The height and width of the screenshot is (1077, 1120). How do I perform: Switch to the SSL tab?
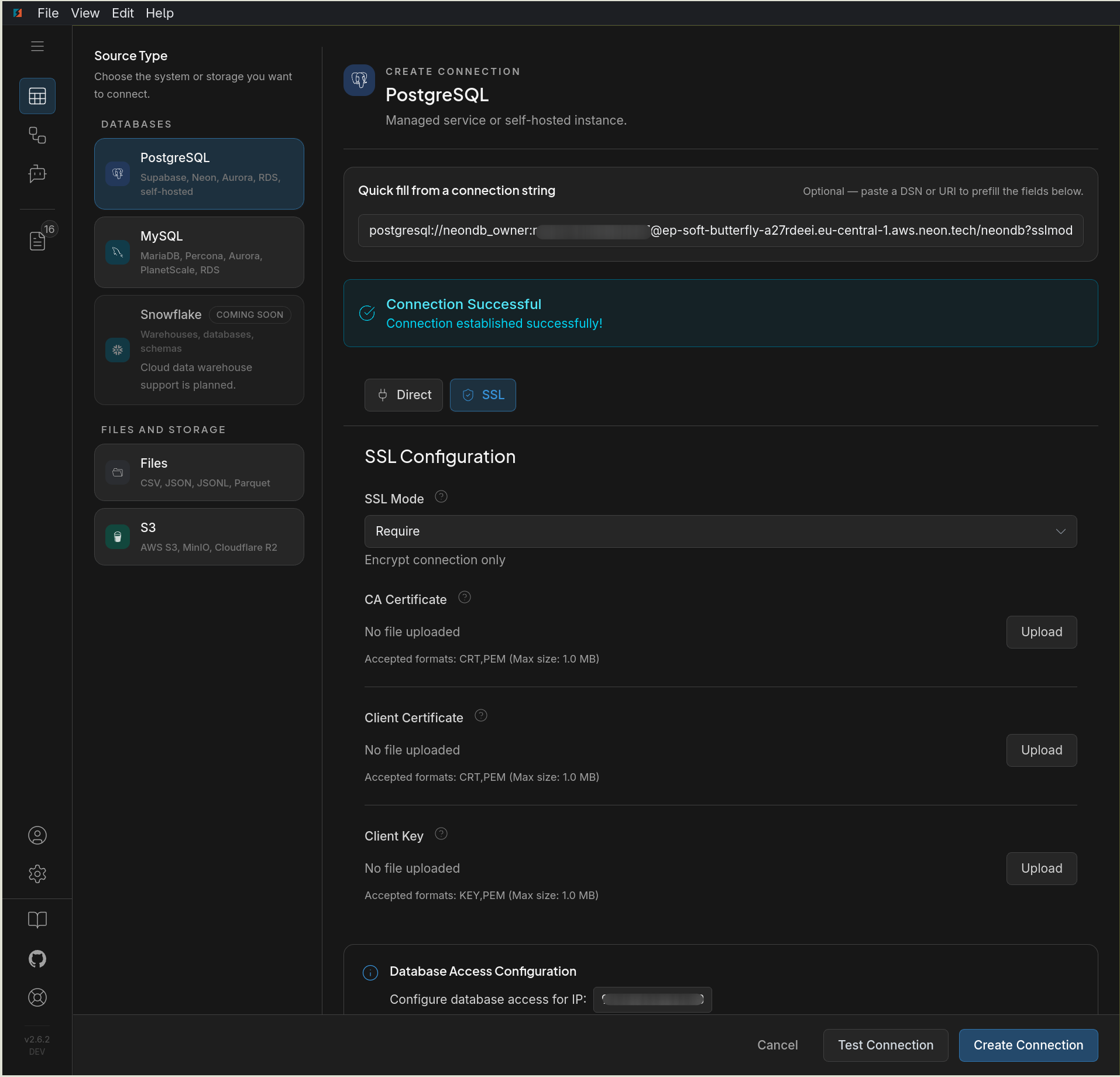coord(483,395)
